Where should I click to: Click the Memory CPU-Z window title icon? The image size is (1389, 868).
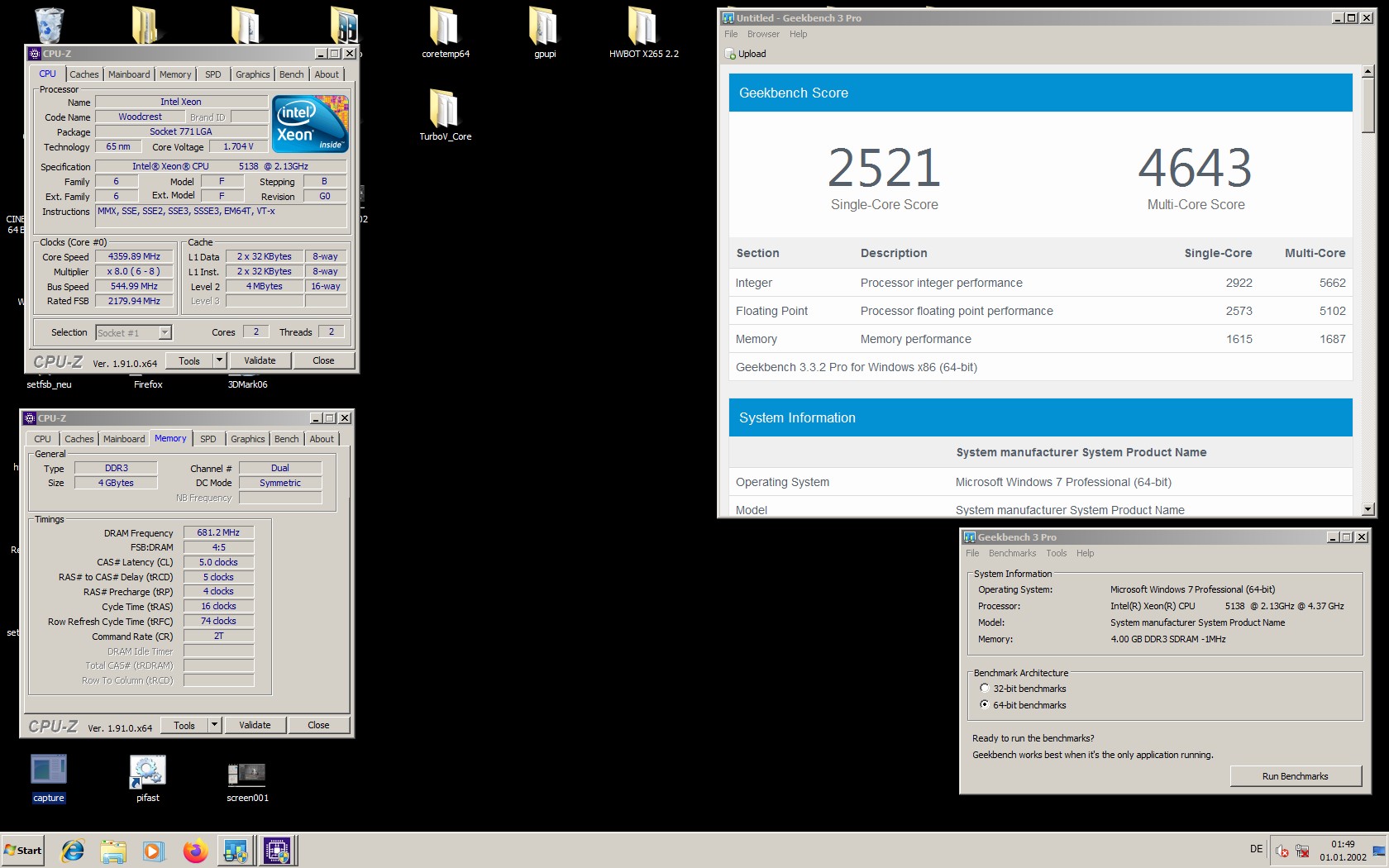click(30, 418)
